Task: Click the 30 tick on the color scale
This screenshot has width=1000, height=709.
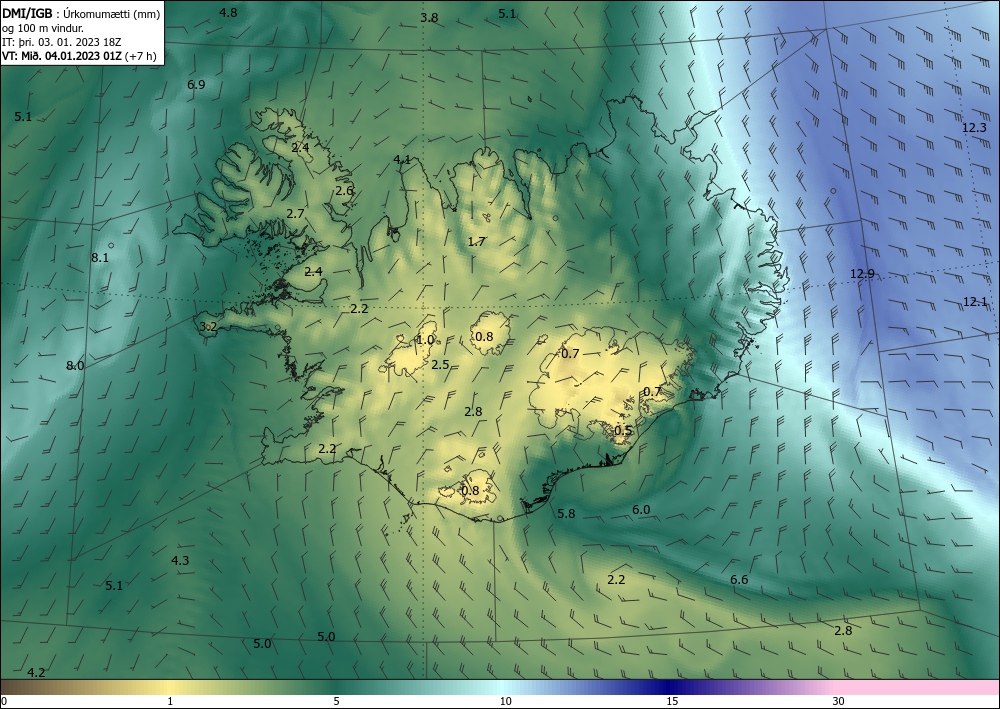Action: pyautogui.click(x=839, y=702)
